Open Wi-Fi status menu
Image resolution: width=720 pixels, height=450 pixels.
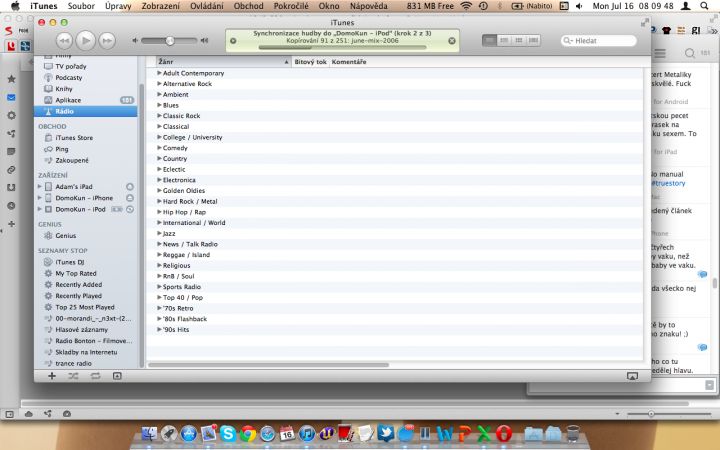pos(466,6)
